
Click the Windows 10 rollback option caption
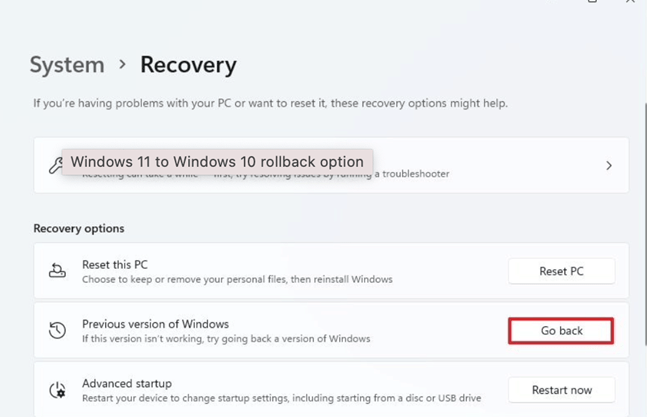[217, 162]
